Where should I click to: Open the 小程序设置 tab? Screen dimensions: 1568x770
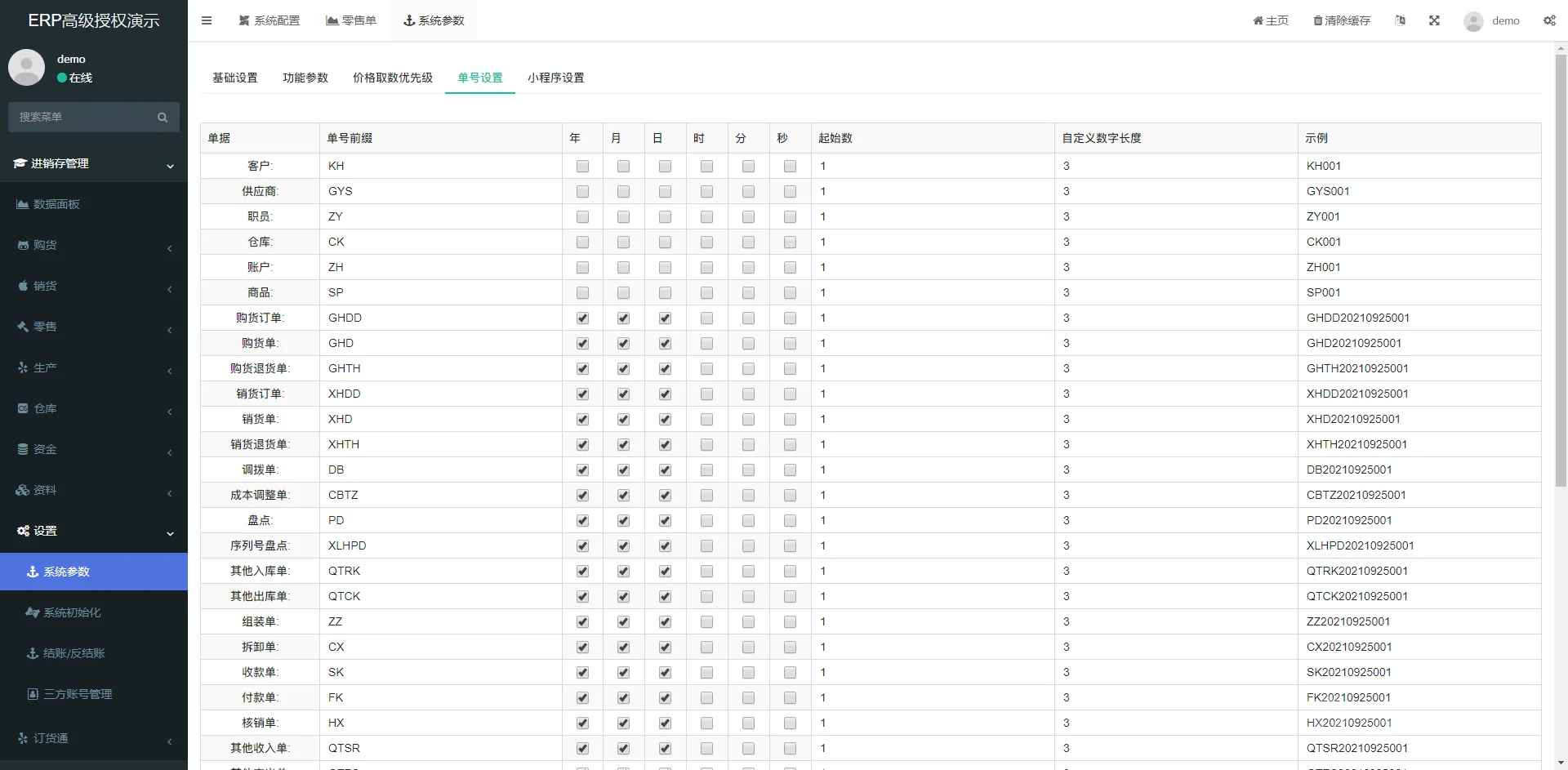tap(556, 78)
